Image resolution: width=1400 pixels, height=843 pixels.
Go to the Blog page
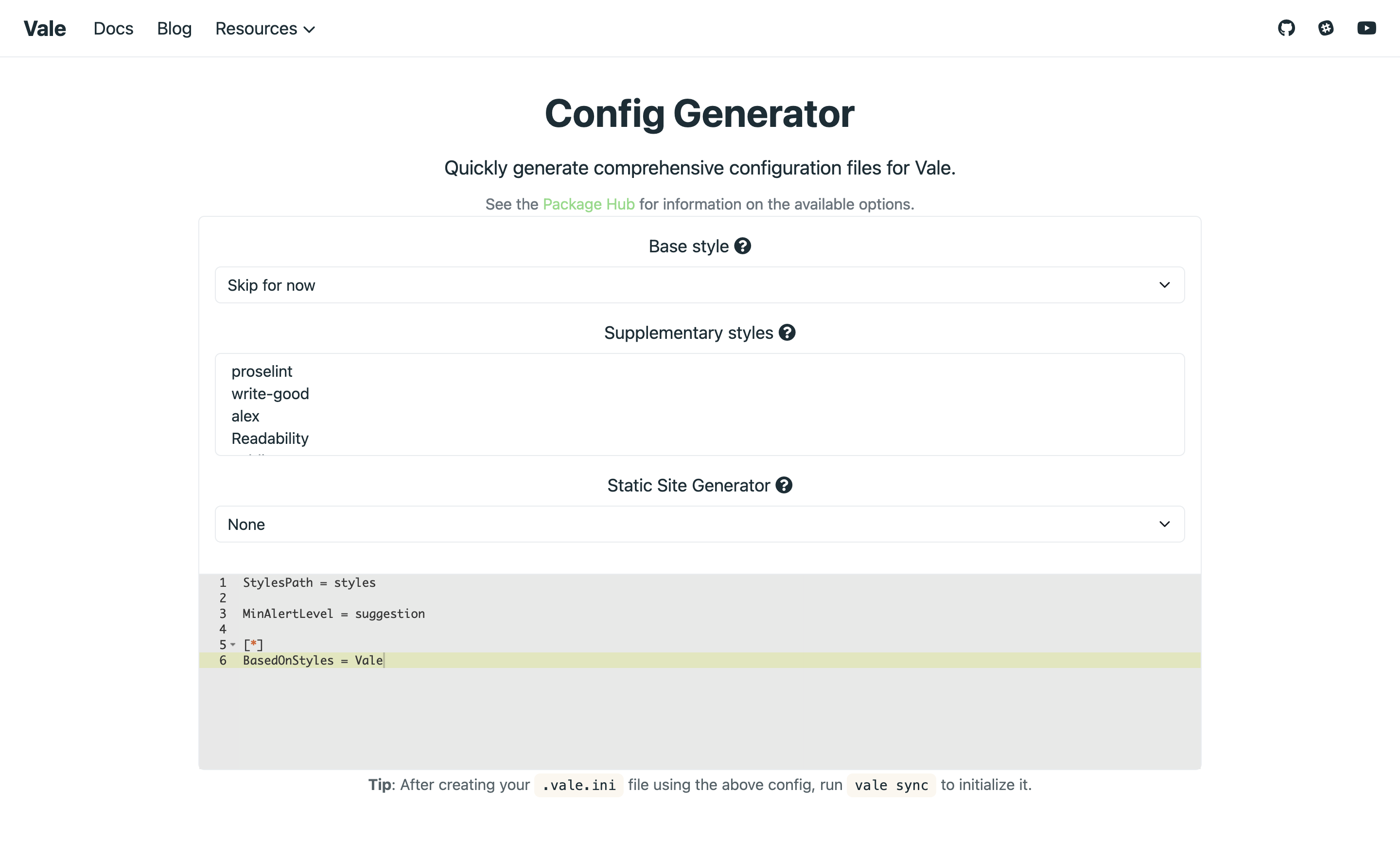(x=174, y=28)
